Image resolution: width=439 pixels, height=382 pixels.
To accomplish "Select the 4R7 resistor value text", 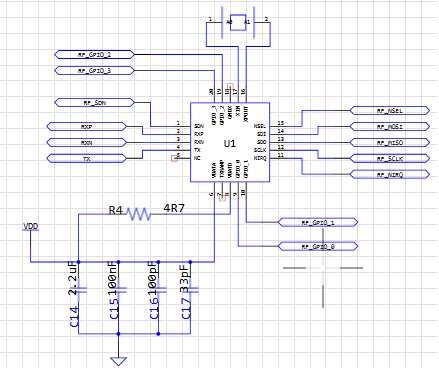I will click(174, 208).
